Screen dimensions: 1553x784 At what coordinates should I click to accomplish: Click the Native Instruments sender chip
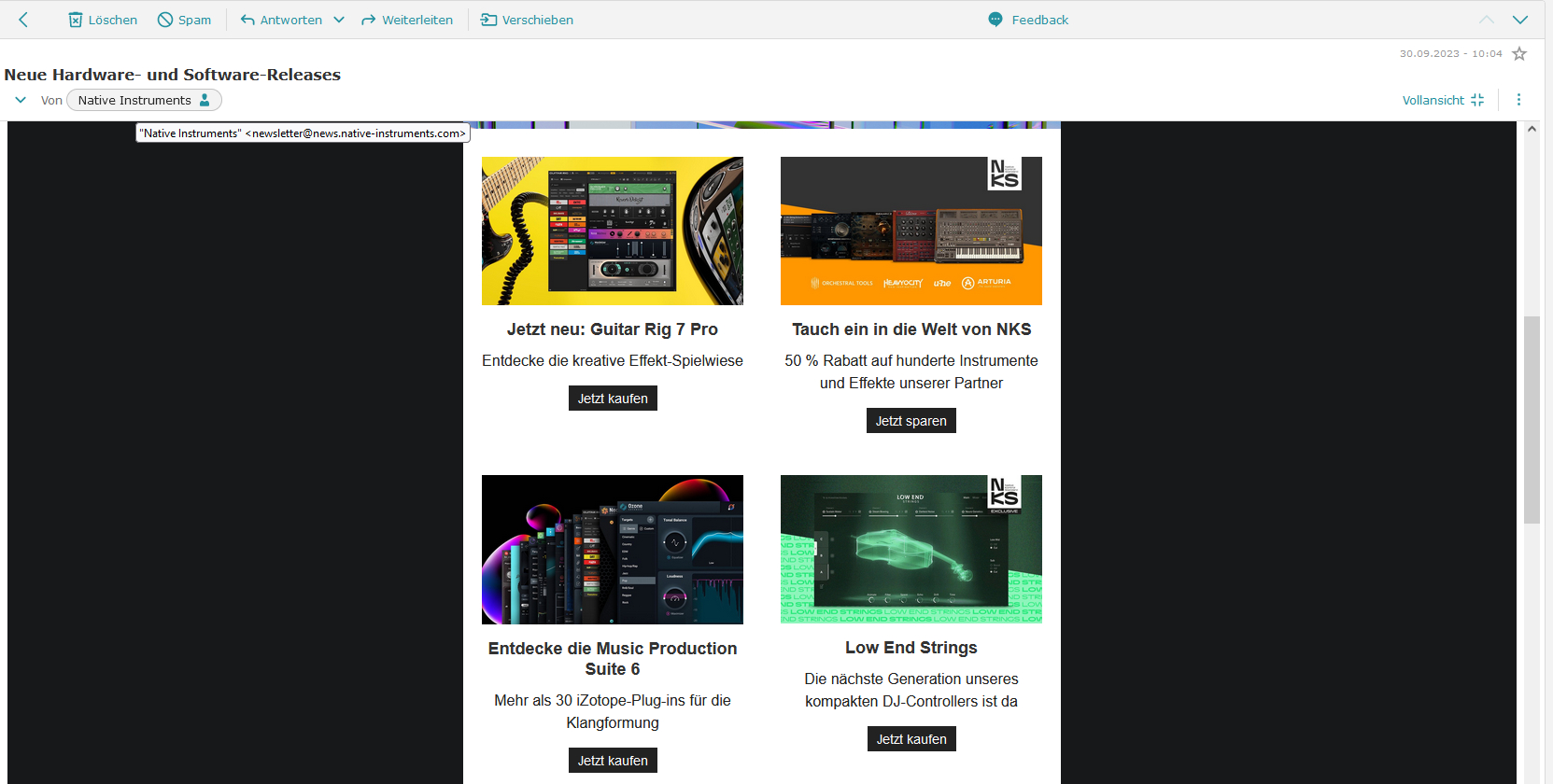coord(144,100)
